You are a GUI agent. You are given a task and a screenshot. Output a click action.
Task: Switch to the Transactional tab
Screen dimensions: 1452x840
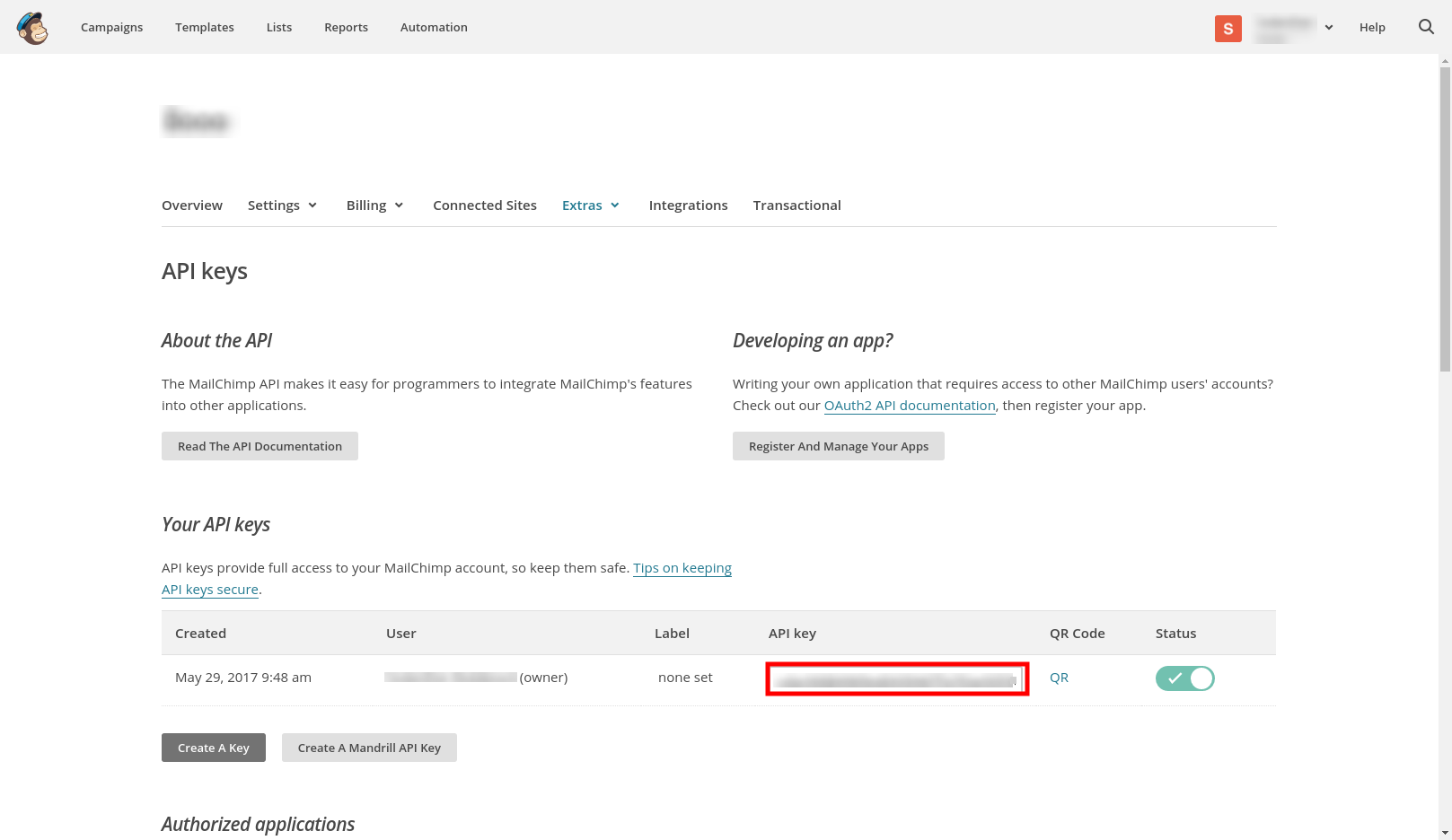click(797, 206)
